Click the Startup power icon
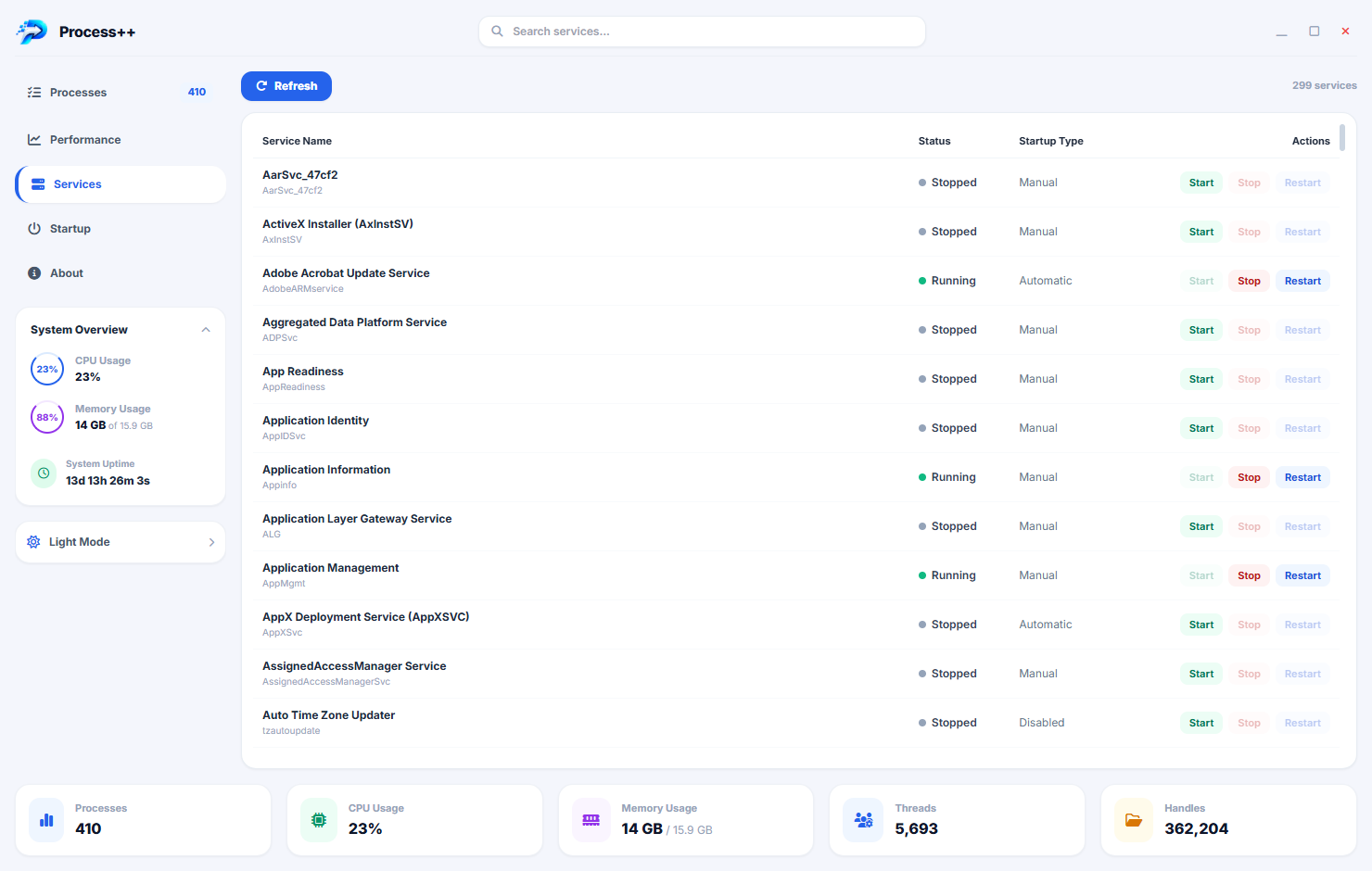Viewport: 1372px width, 871px height. click(34, 229)
